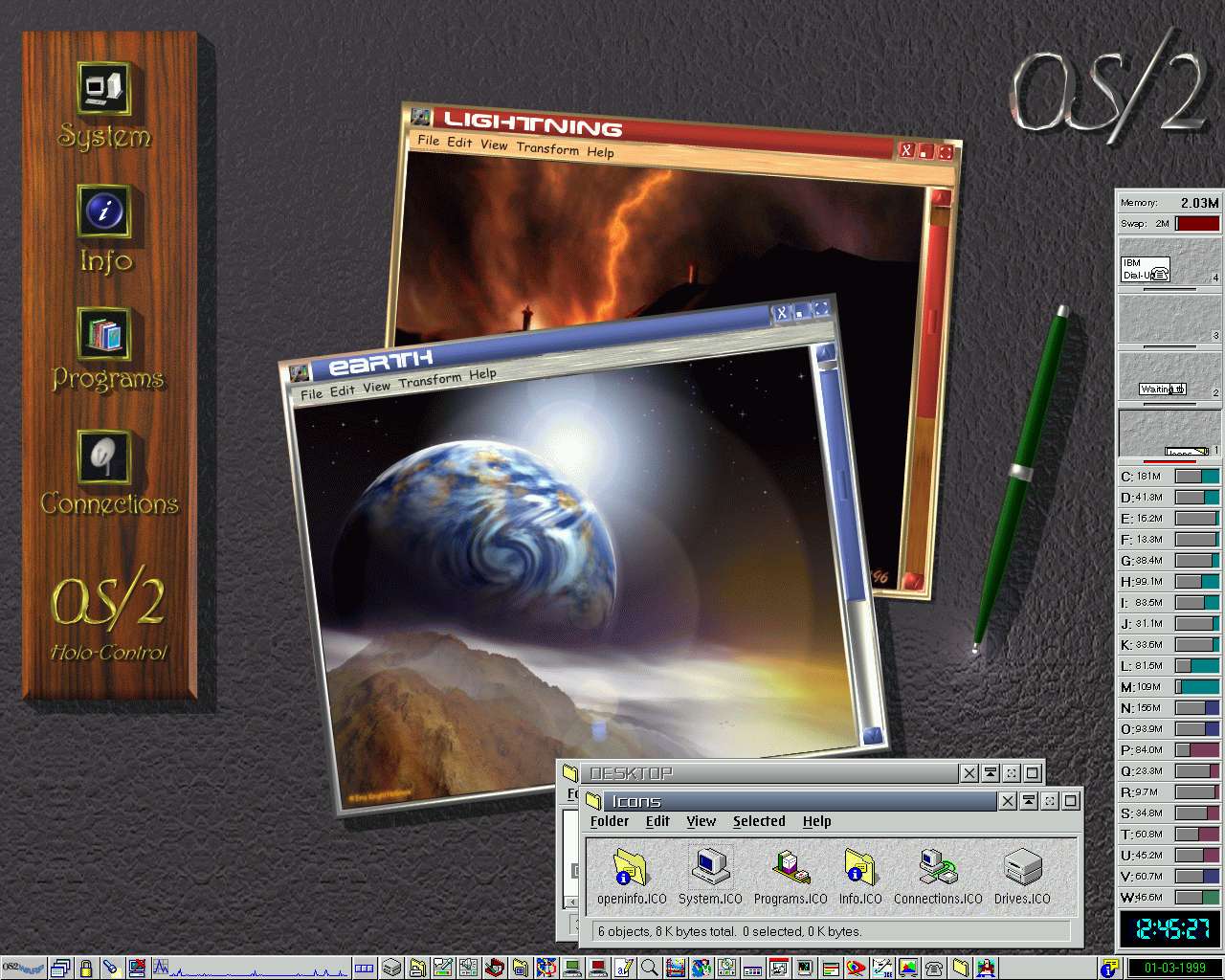Click the OS2 Warp button in taskbar
1225x980 pixels.
pos(24,968)
